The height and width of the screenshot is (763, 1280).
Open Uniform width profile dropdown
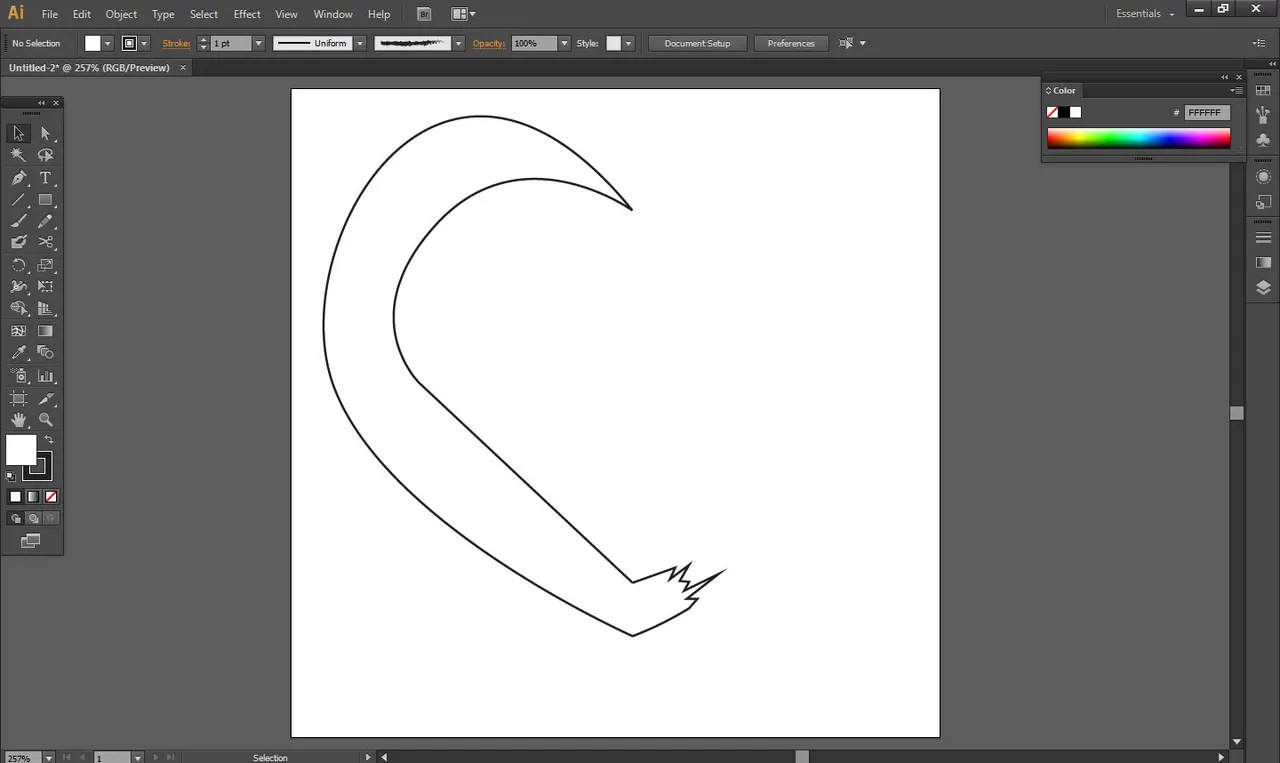[x=360, y=43]
